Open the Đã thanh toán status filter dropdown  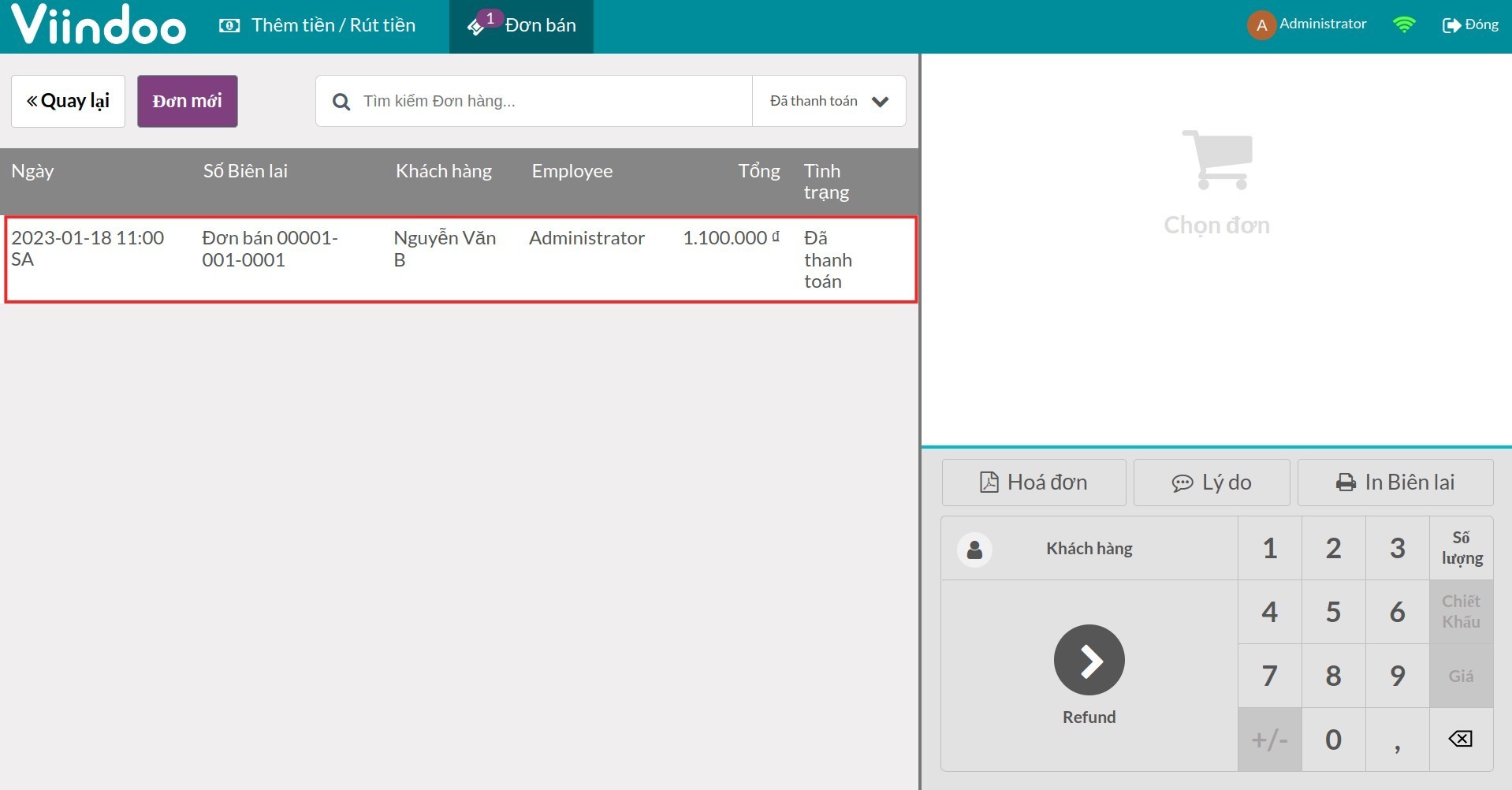pos(829,101)
